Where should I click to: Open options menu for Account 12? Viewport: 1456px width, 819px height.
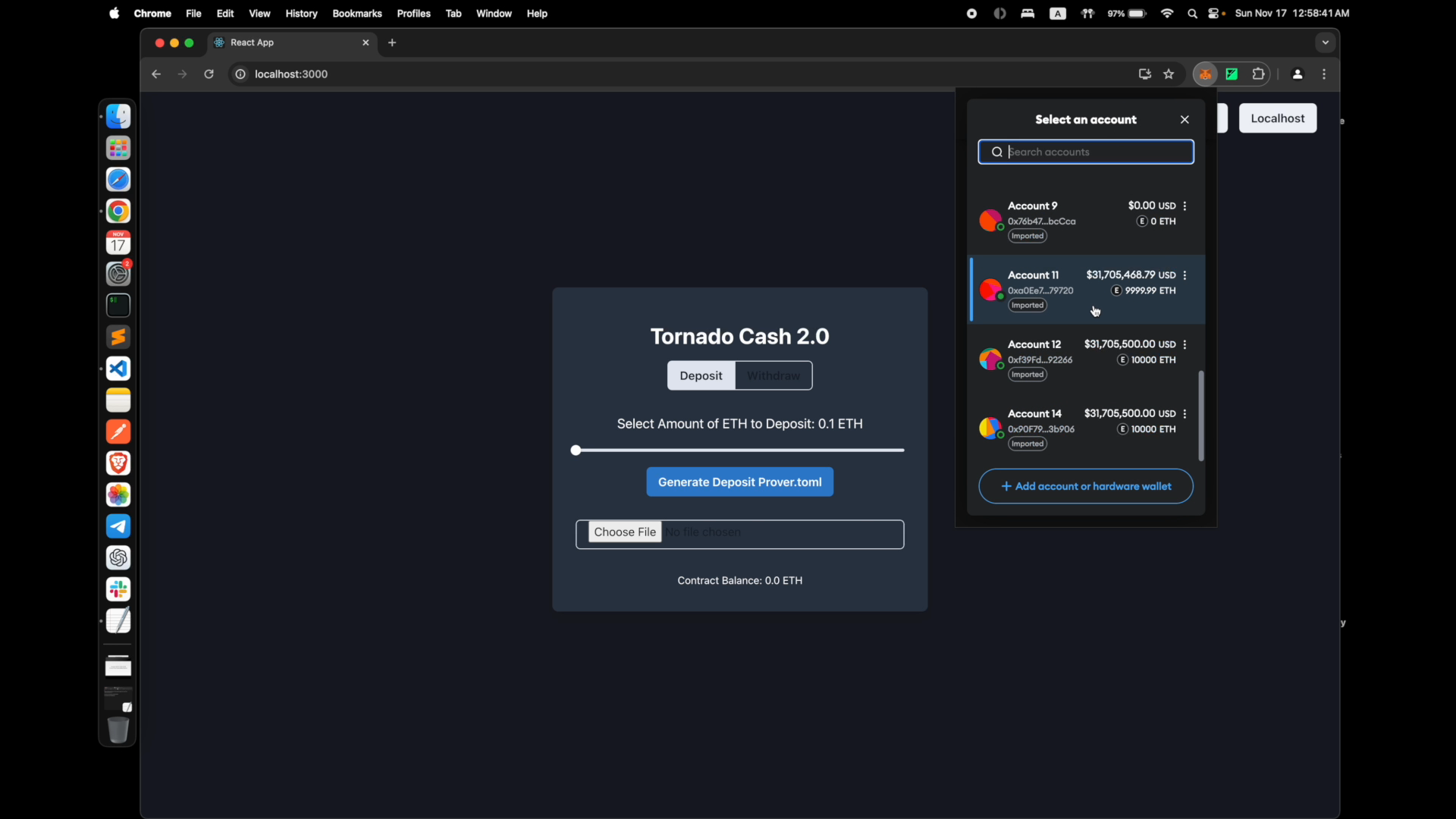[1185, 344]
